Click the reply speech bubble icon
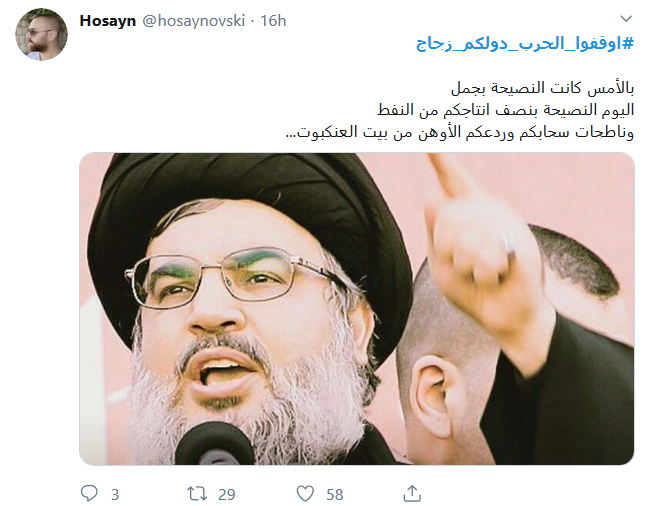647x506 pixels. pos(89,493)
